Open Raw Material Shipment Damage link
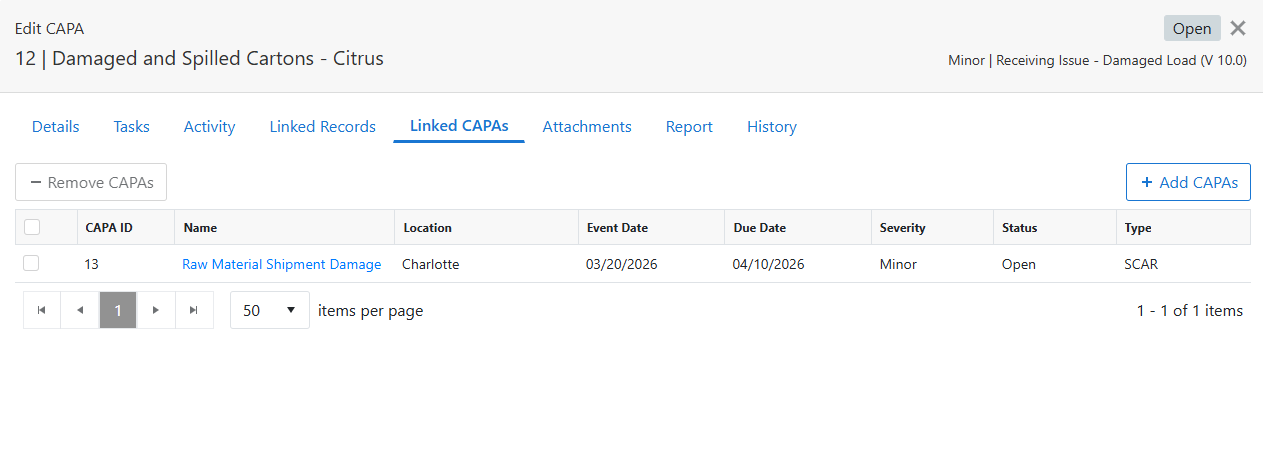1263x455 pixels. (x=281, y=264)
